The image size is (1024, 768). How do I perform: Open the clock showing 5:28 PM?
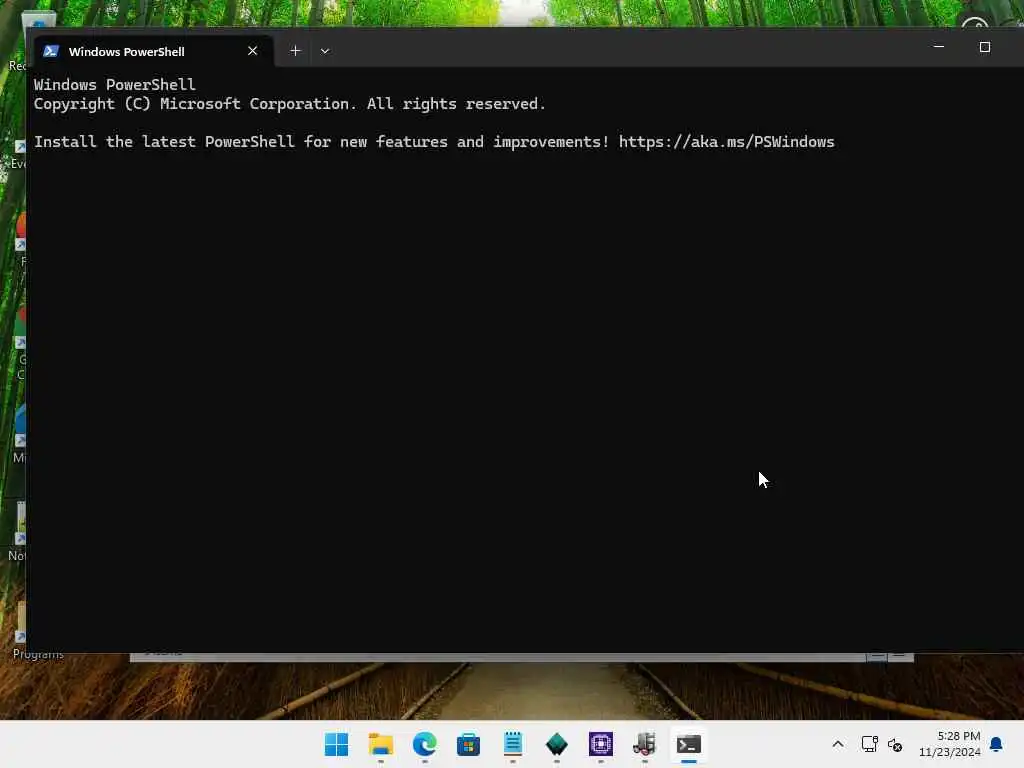tap(950, 744)
